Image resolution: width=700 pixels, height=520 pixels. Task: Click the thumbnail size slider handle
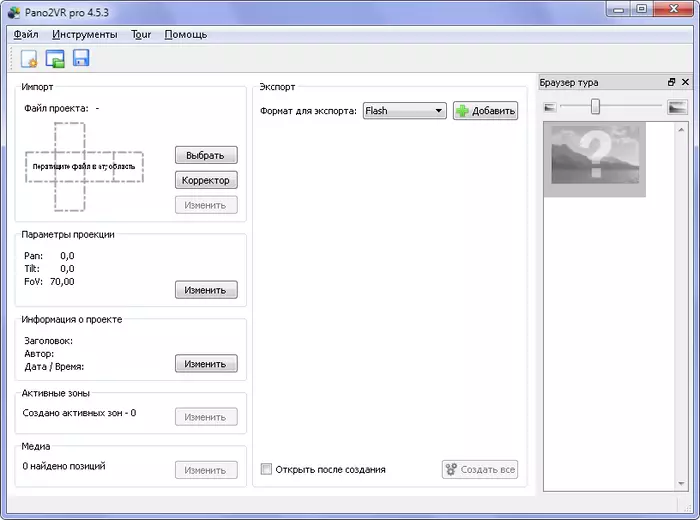click(595, 107)
